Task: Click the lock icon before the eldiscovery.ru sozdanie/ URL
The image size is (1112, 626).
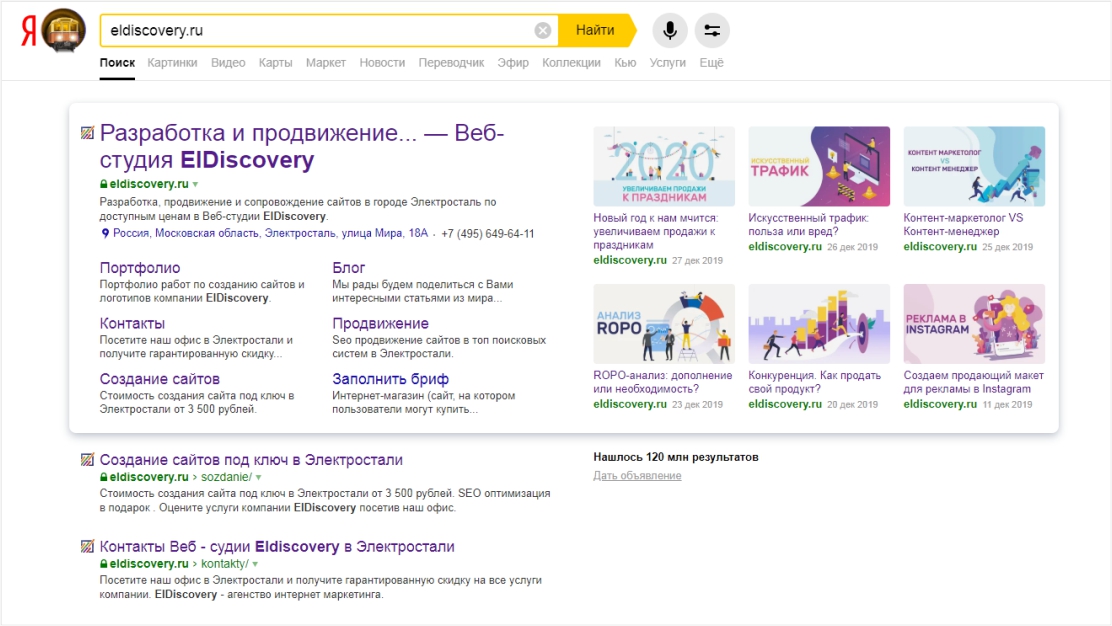Action: [104, 477]
